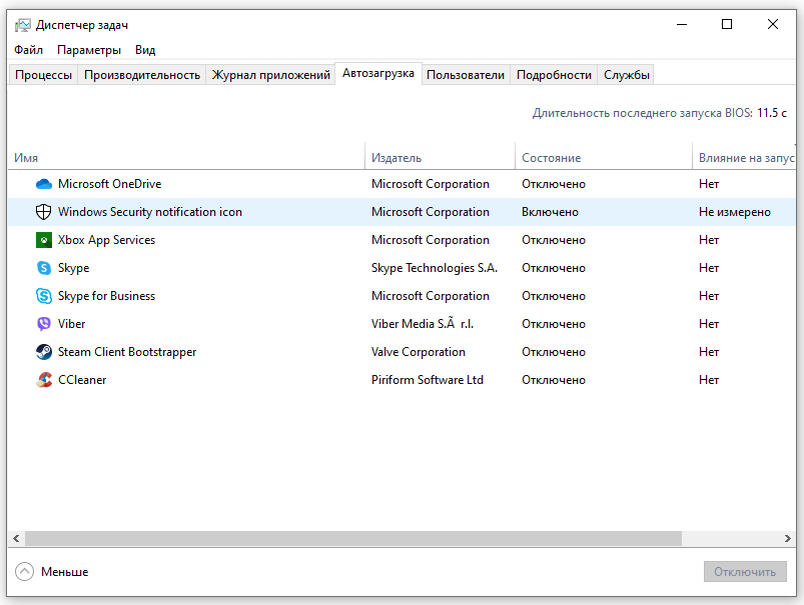Image resolution: width=804 pixels, height=605 pixels.
Task: Click the horizontal scrollbar thumb
Action: [353, 538]
